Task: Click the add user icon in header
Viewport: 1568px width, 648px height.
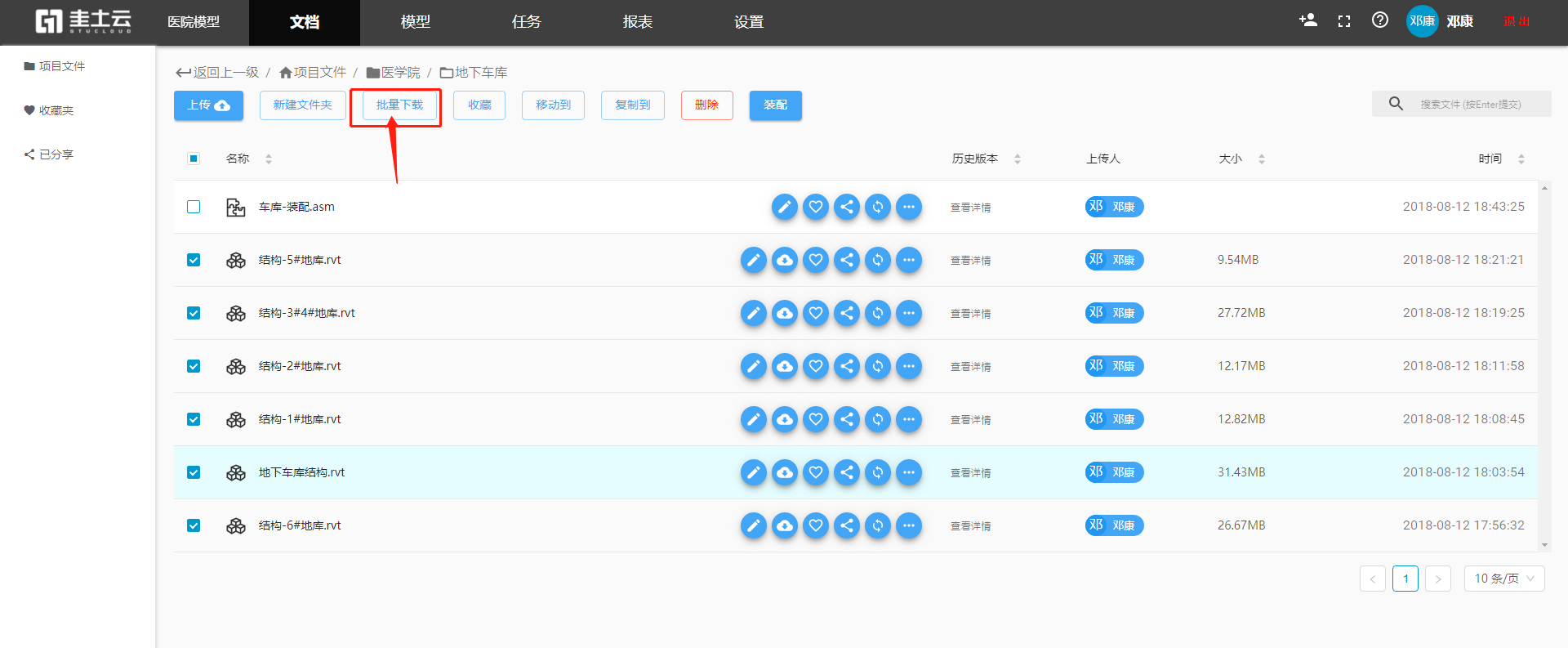Action: tap(1308, 20)
